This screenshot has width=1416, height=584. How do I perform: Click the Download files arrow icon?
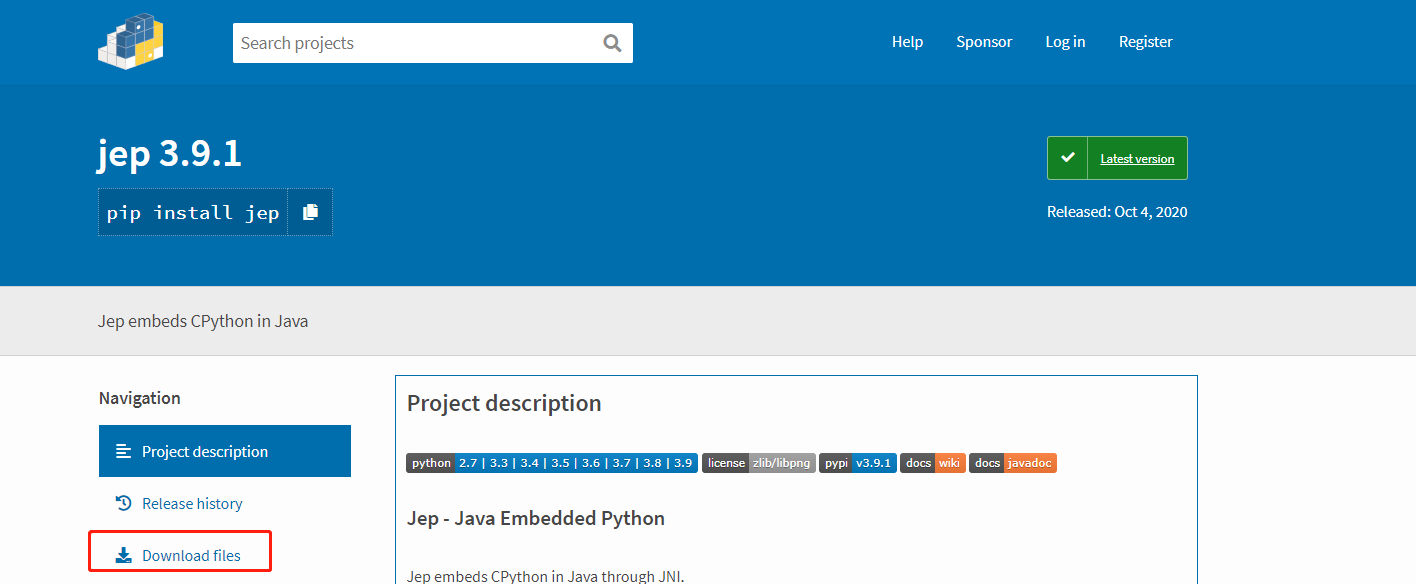124,555
